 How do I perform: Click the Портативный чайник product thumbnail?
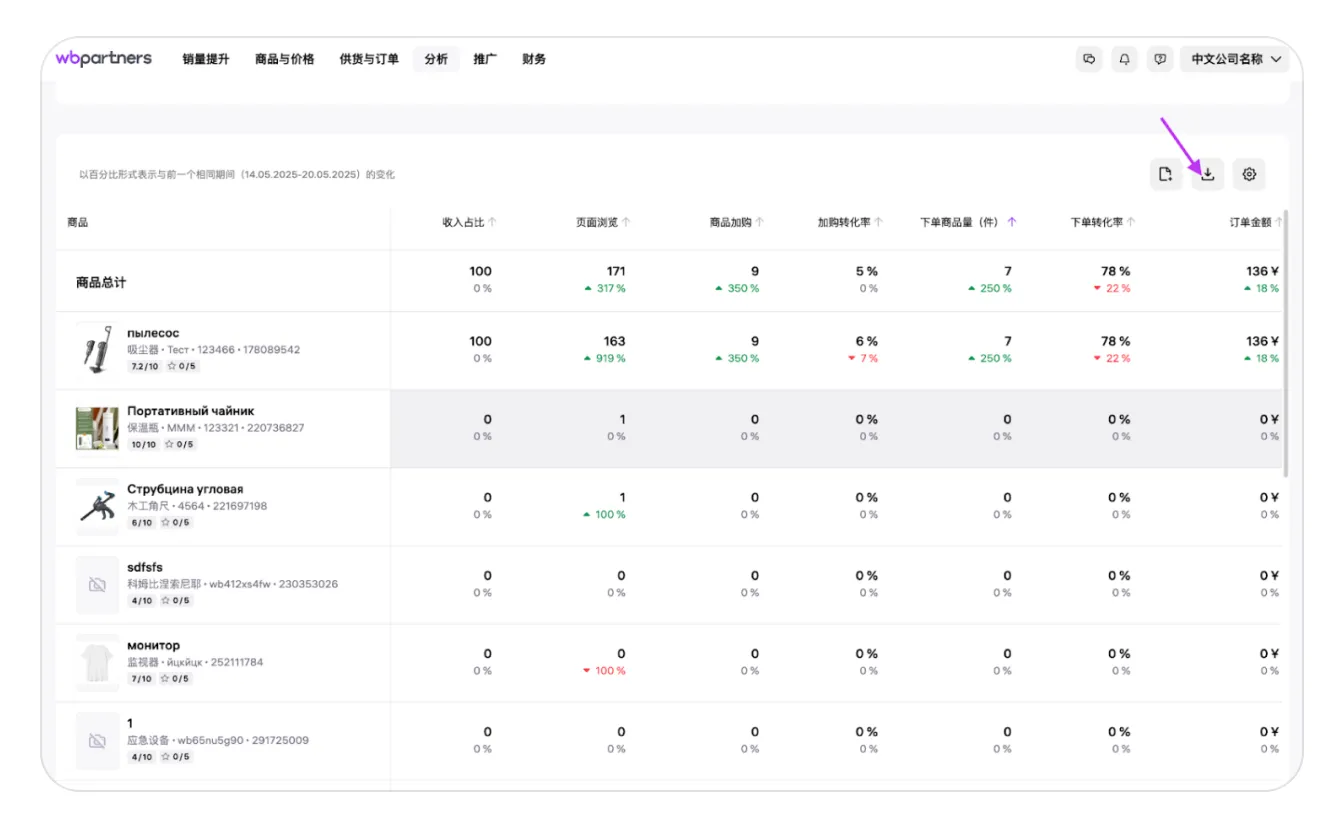(97, 428)
